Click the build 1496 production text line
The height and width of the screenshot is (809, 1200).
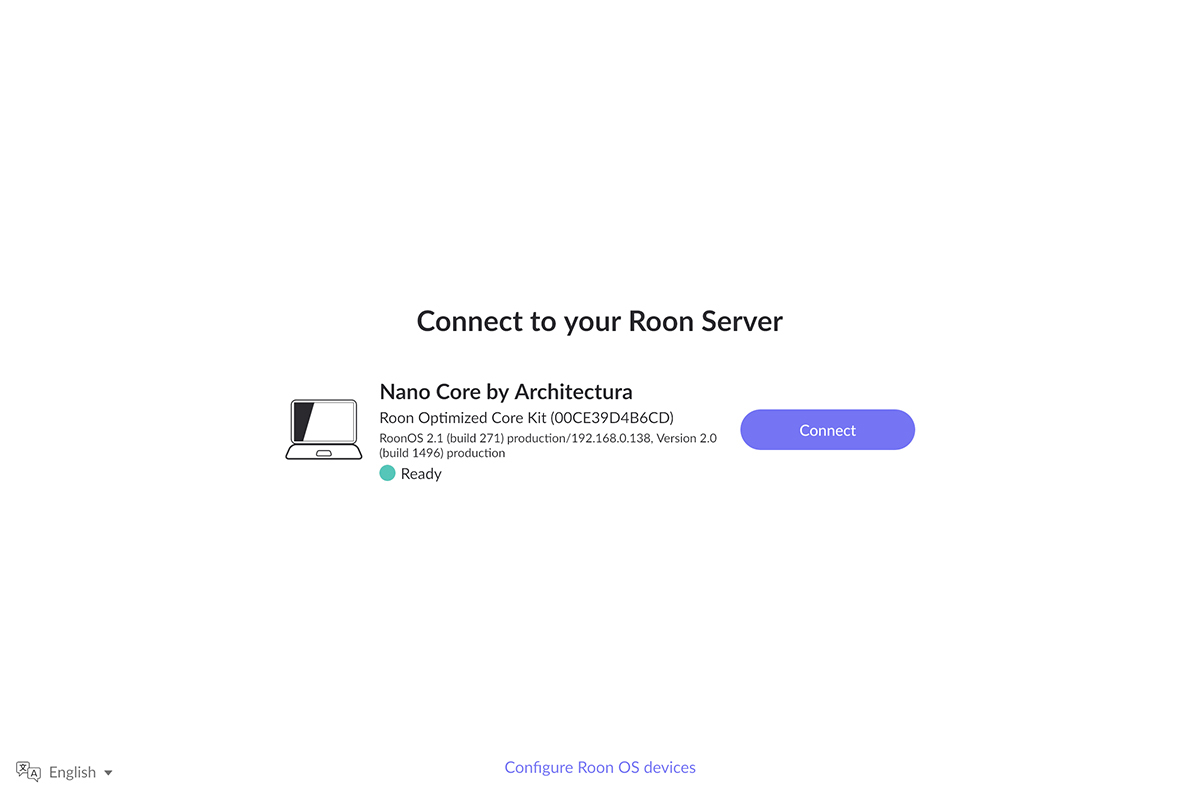[x=443, y=453]
